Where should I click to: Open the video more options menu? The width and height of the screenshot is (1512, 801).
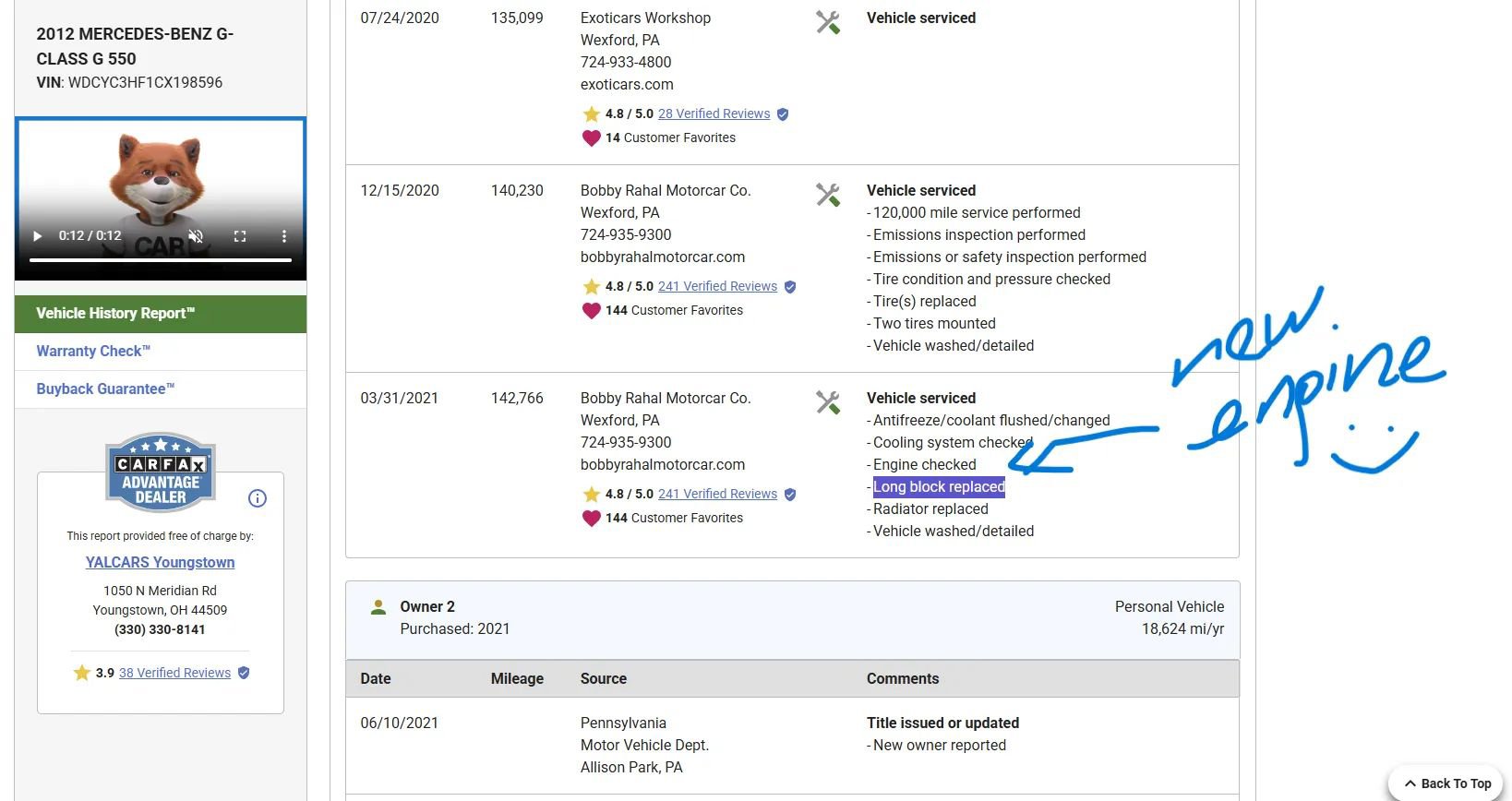point(284,236)
